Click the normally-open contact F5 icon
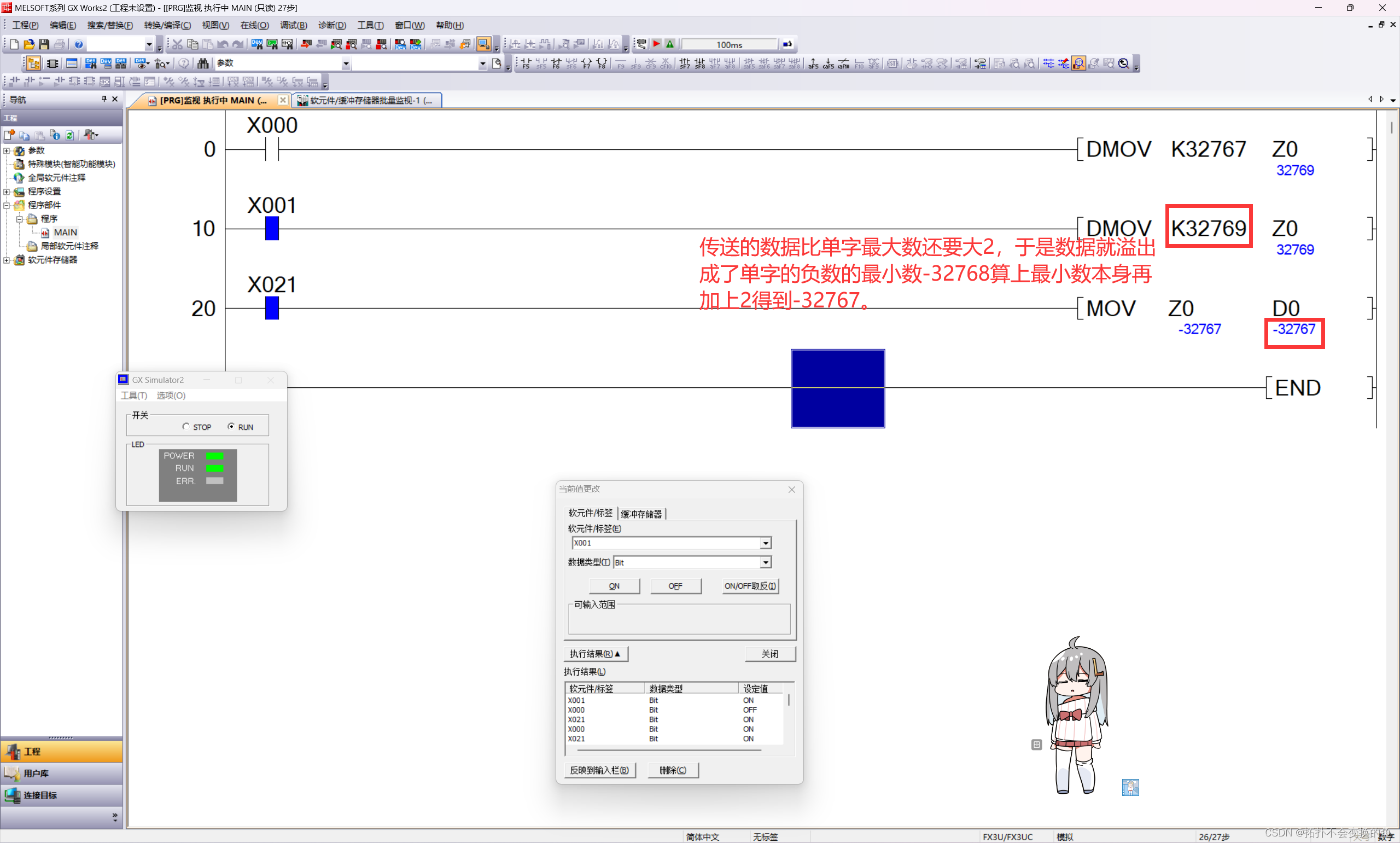The height and width of the screenshot is (843, 1400). [x=526, y=63]
